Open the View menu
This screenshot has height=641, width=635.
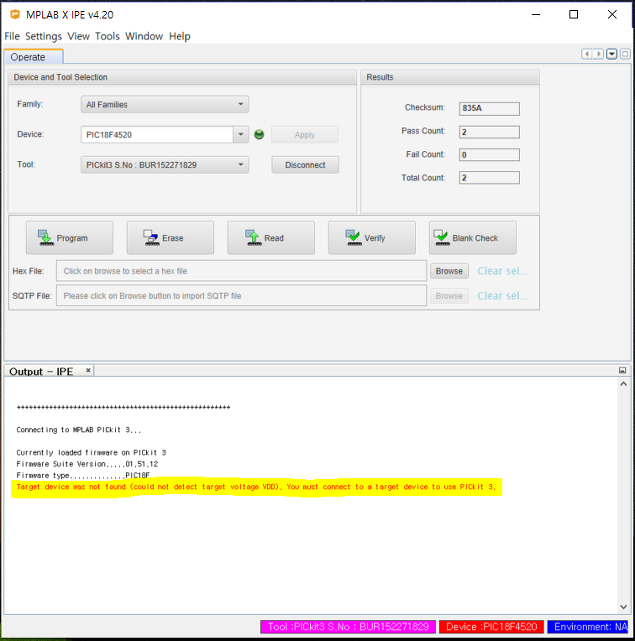pyautogui.click(x=79, y=36)
